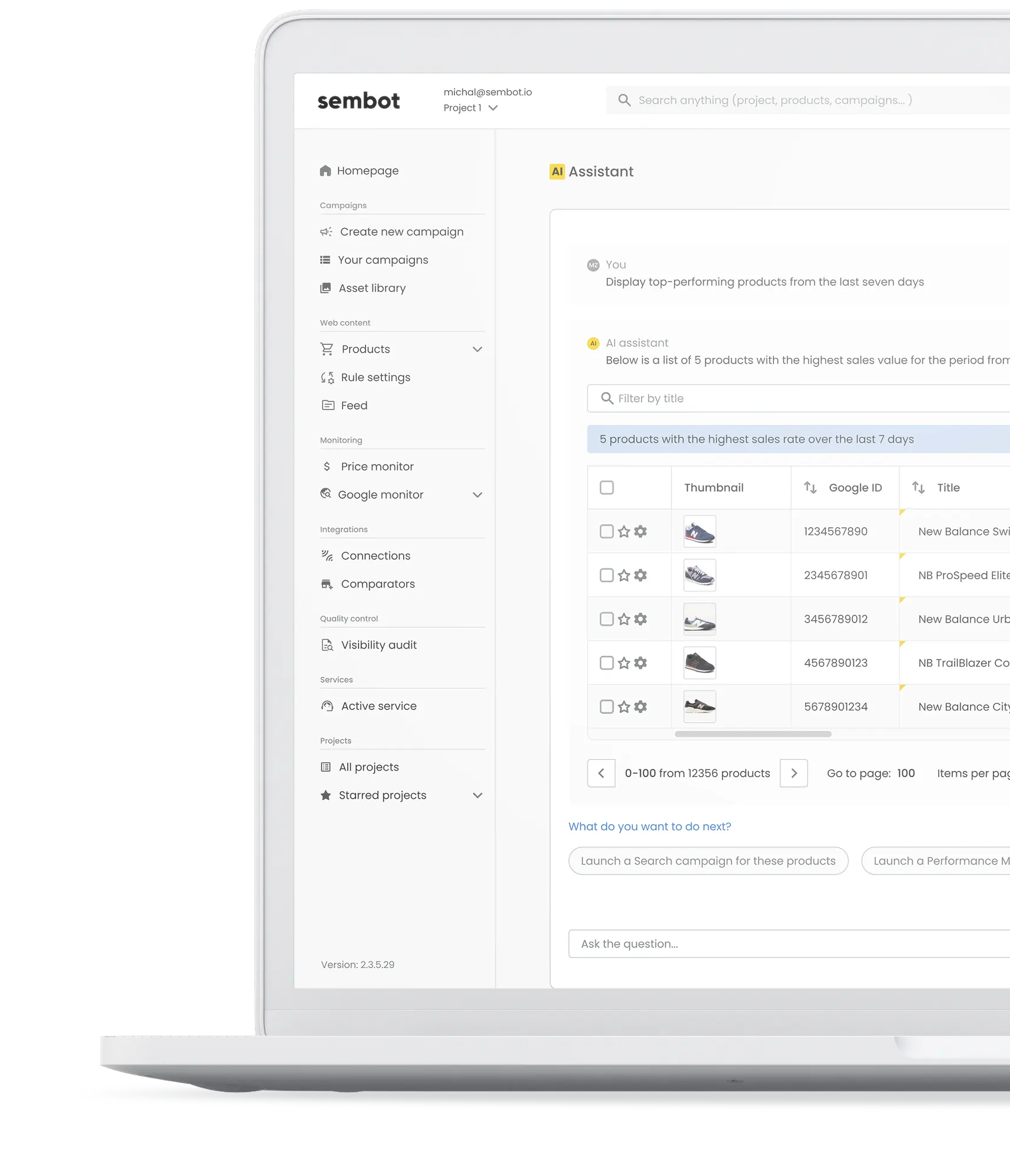Click the Go to page number 100

906,773
